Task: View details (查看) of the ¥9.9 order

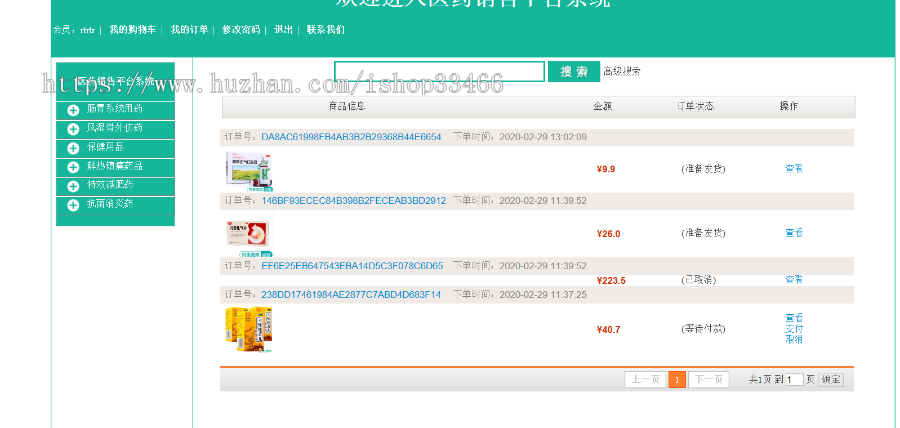Action: coord(794,169)
